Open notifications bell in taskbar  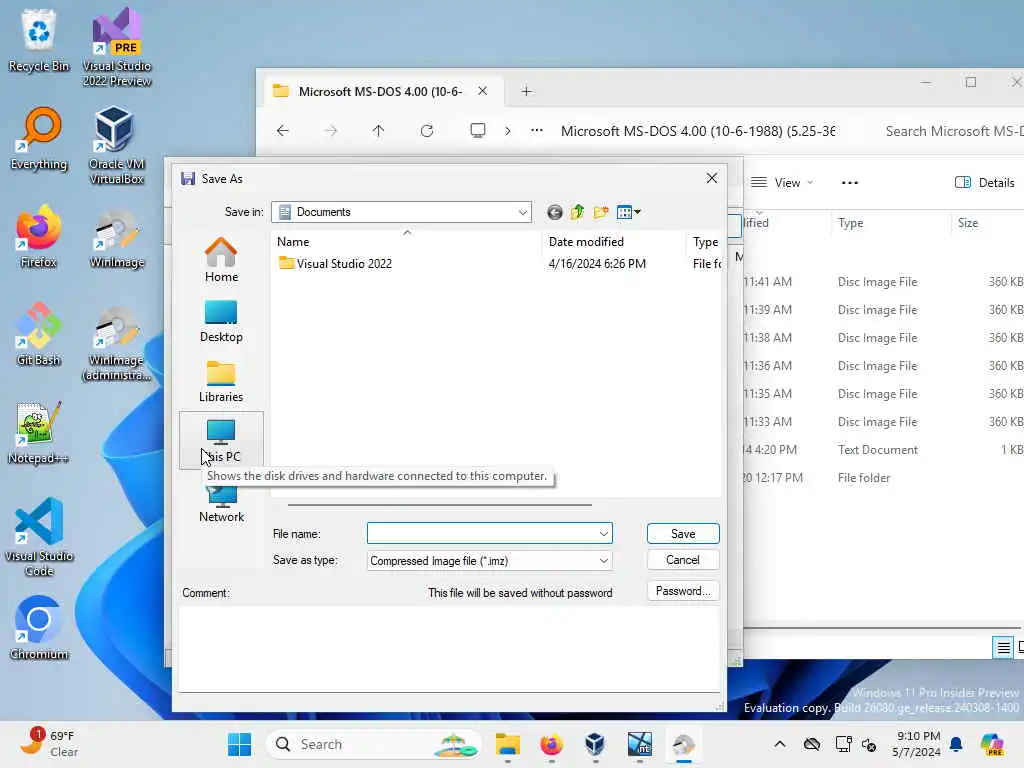click(x=956, y=744)
